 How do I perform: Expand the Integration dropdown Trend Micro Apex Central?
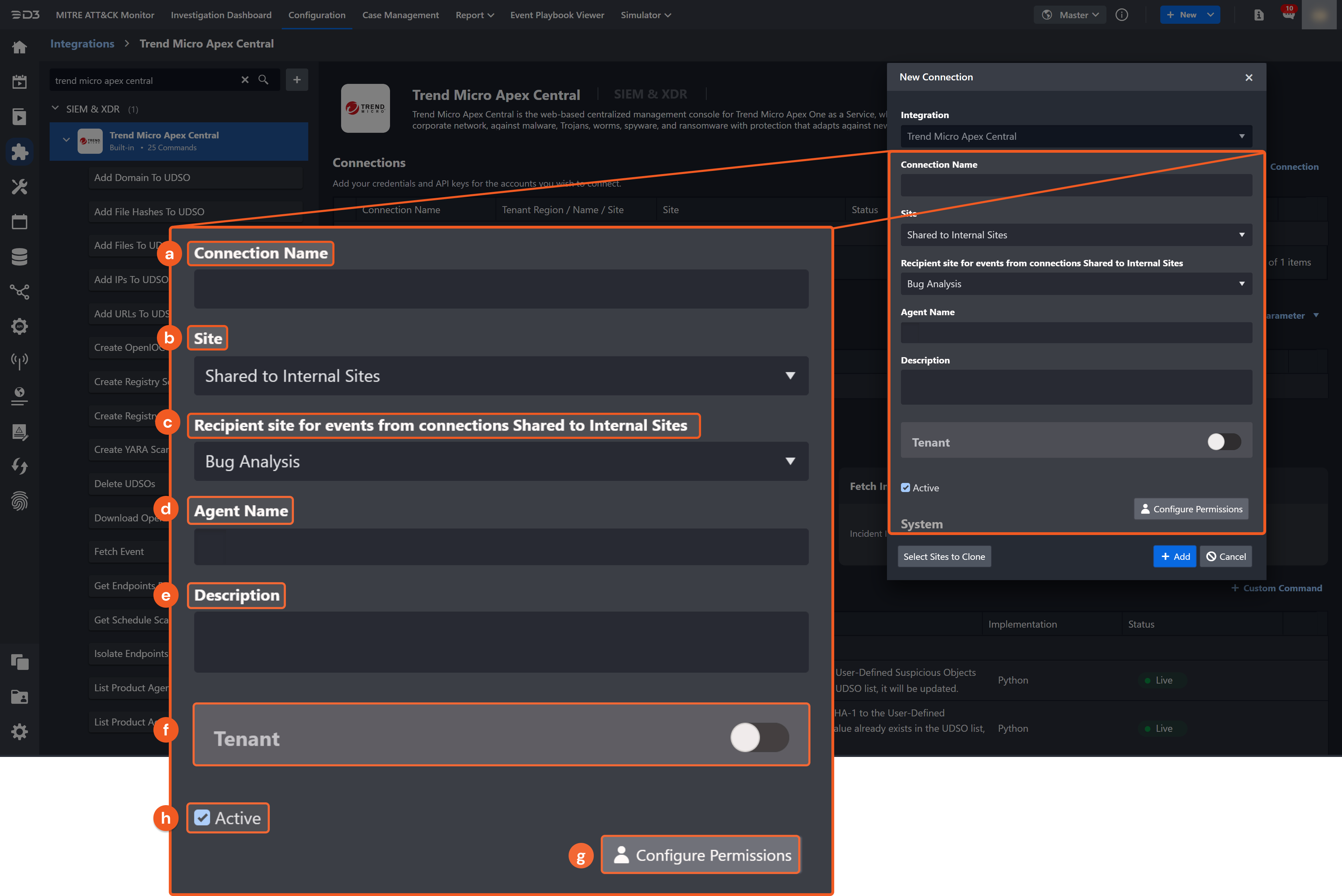[1075, 137]
